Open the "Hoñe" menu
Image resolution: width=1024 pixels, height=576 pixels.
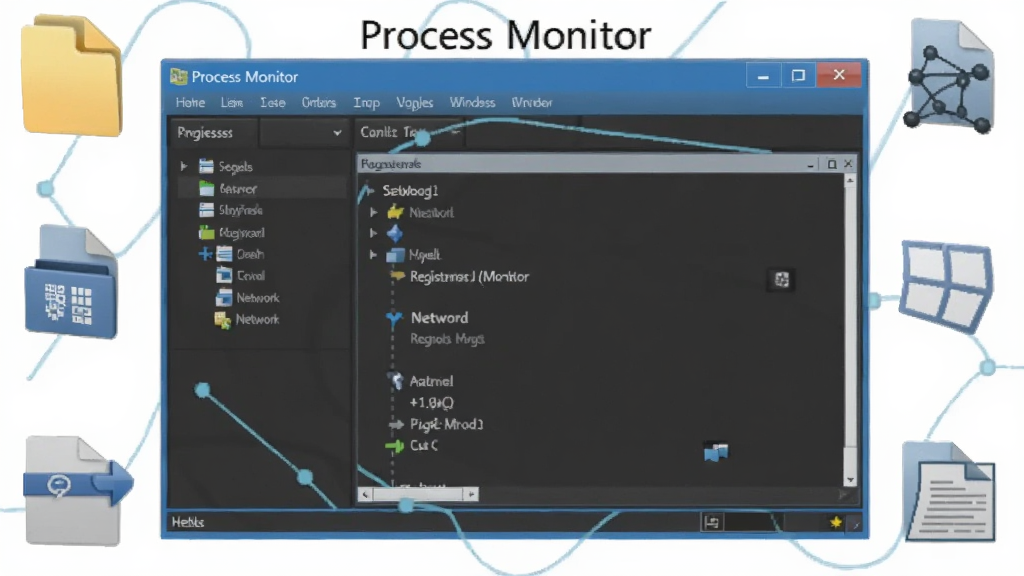click(x=190, y=103)
